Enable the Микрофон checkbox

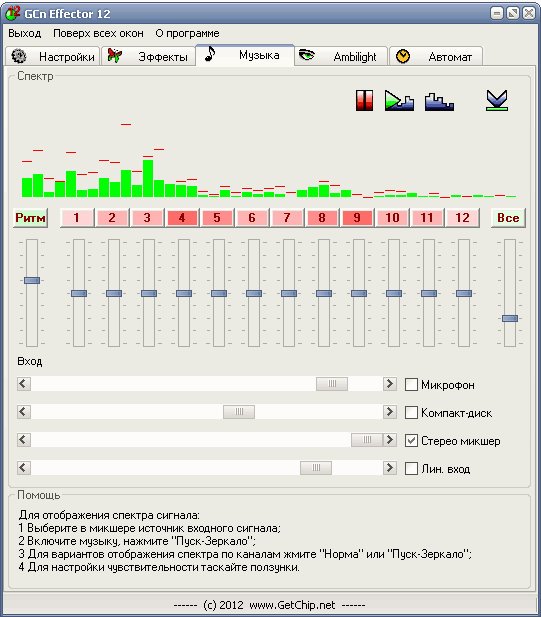(x=411, y=384)
